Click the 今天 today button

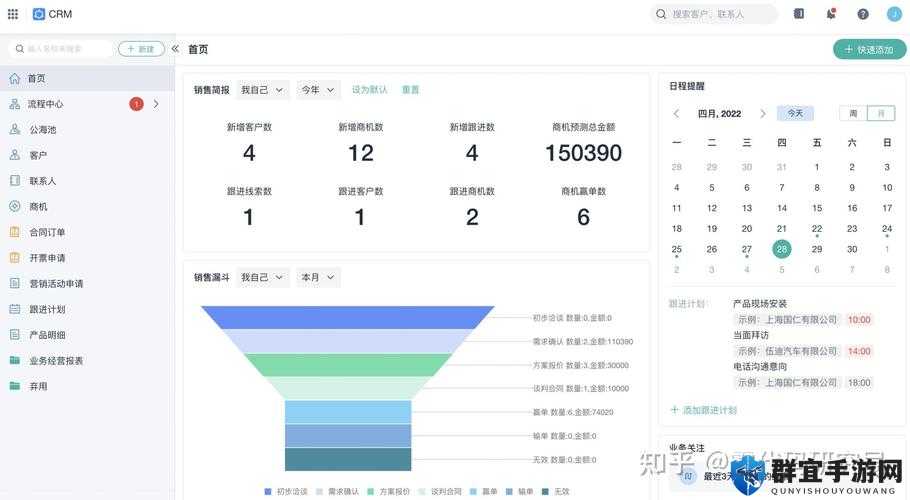[x=795, y=113]
